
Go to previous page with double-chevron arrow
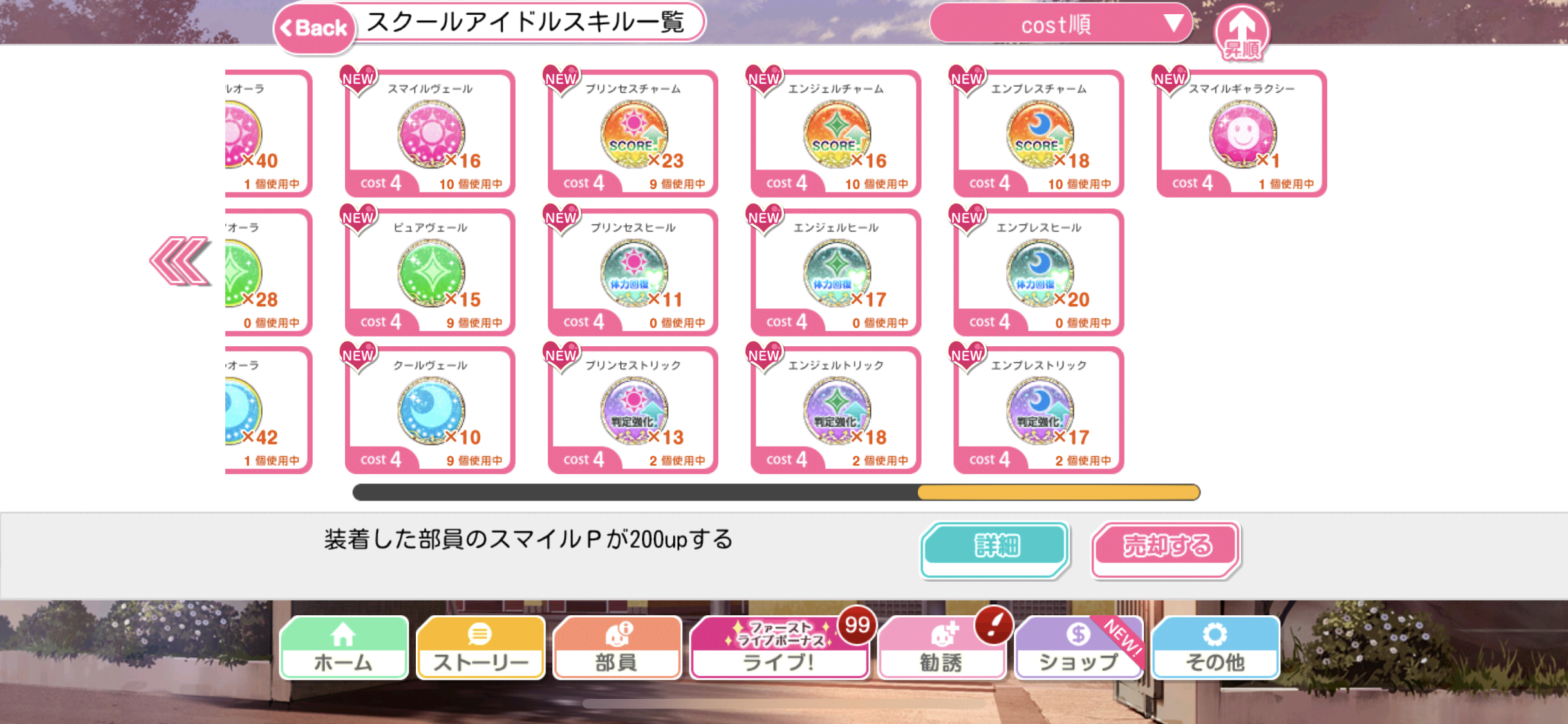coord(180,261)
